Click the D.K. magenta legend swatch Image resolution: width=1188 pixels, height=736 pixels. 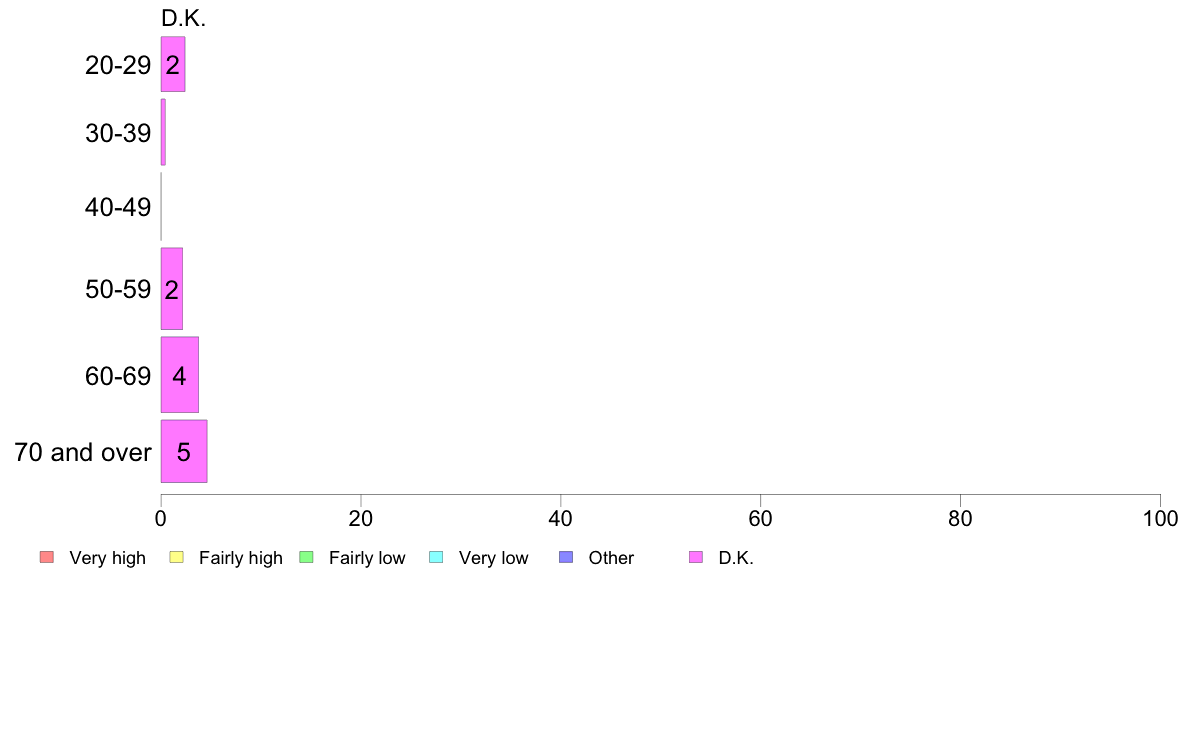(696, 557)
